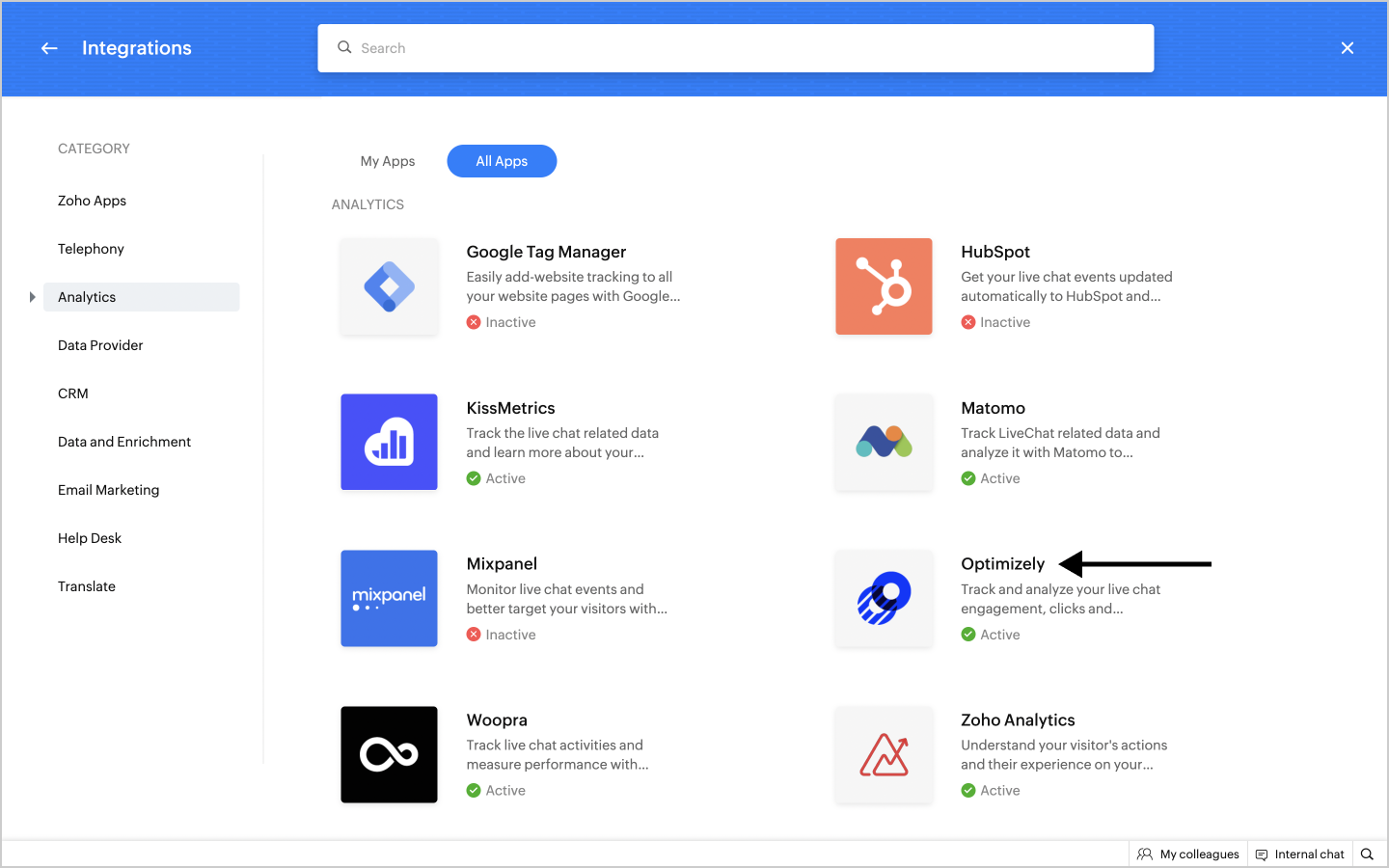
Task: Open the Google Tag Manager title
Action: [x=546, y=252]
